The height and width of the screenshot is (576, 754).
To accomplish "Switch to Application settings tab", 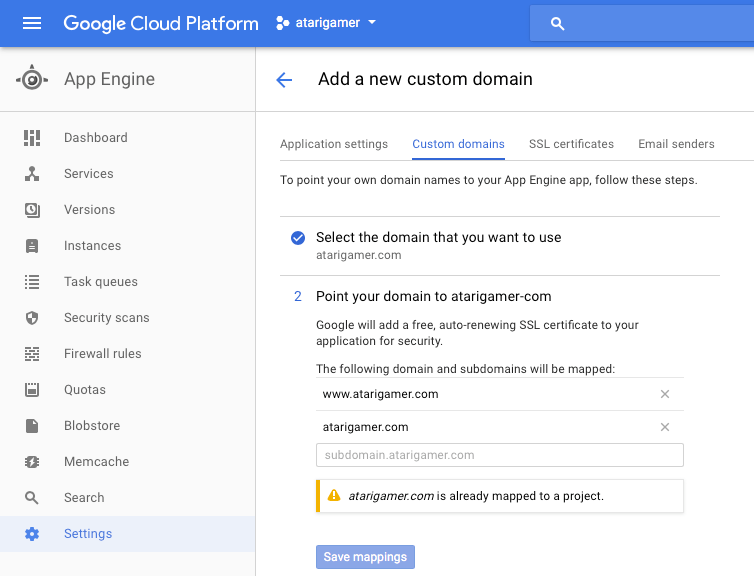I will click(x=334, y=144).
